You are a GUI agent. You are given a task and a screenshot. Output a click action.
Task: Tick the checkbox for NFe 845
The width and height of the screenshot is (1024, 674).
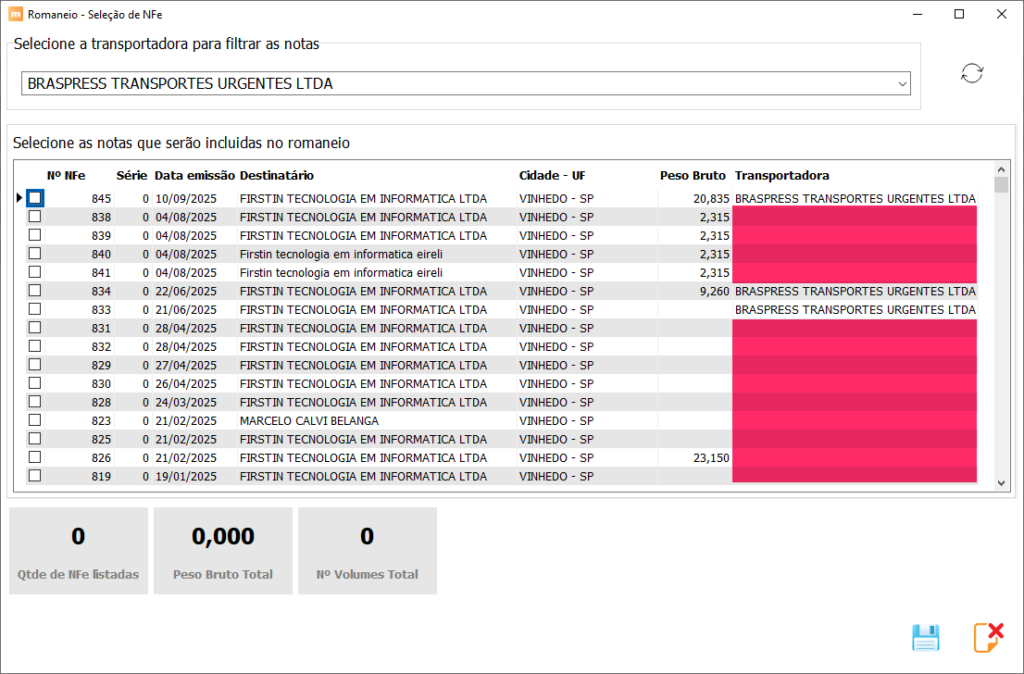point(35,198)
